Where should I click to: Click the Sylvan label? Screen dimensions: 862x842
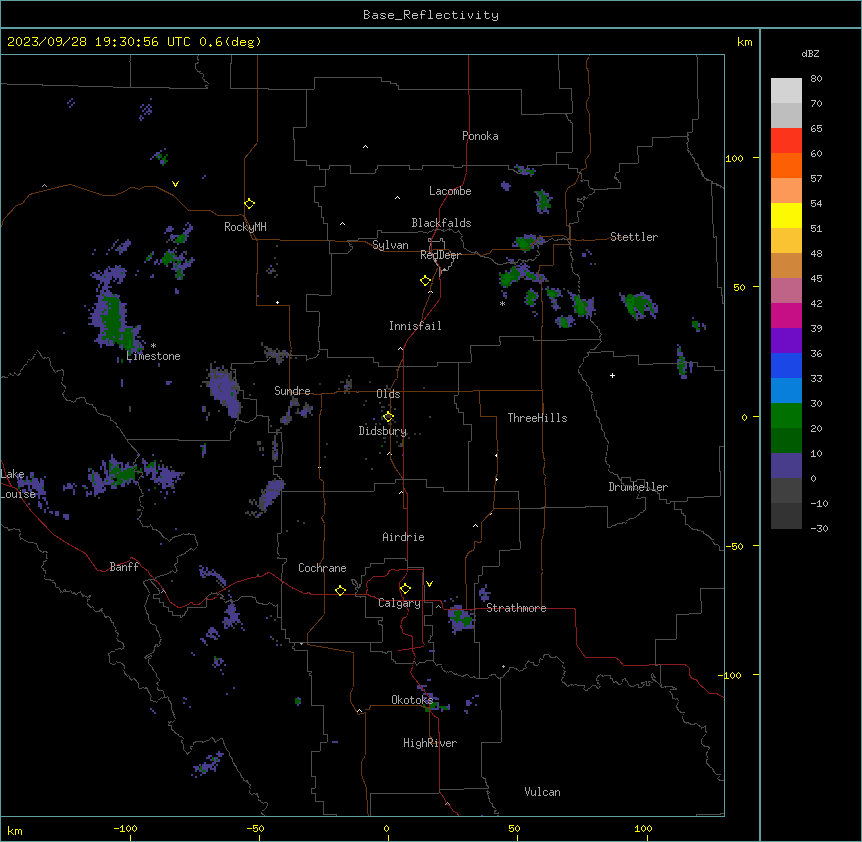point(390,245)
